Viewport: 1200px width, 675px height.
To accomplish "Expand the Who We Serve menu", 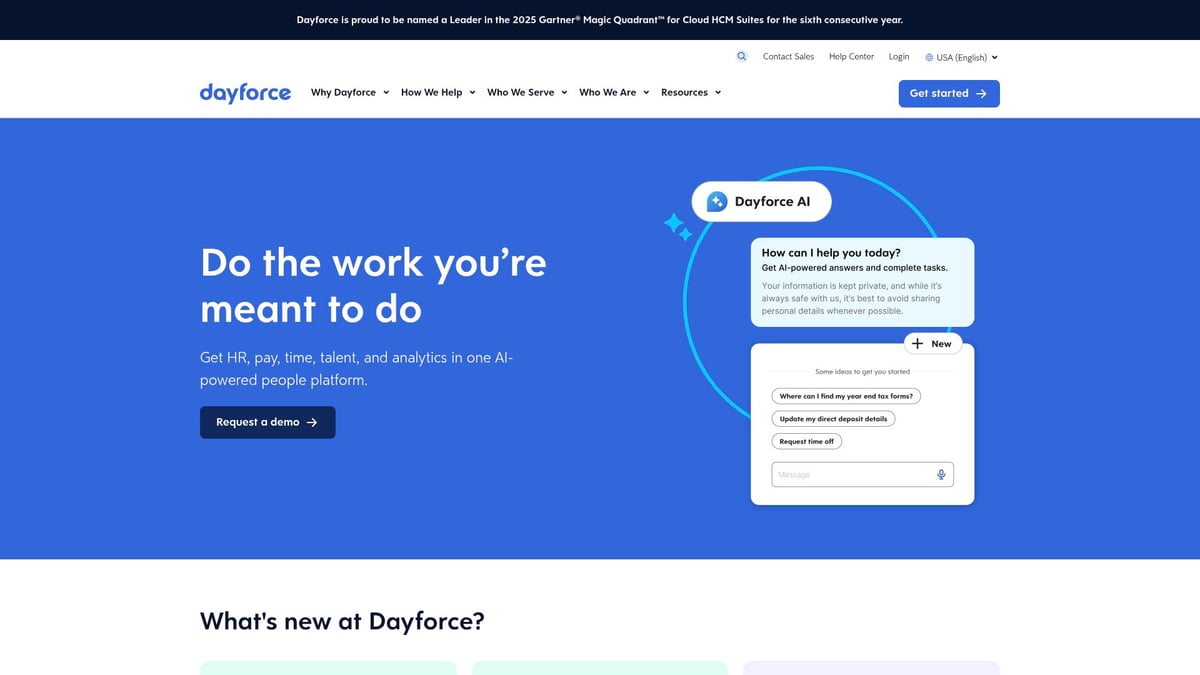I will pyautogui.click(x=526, y=93).
